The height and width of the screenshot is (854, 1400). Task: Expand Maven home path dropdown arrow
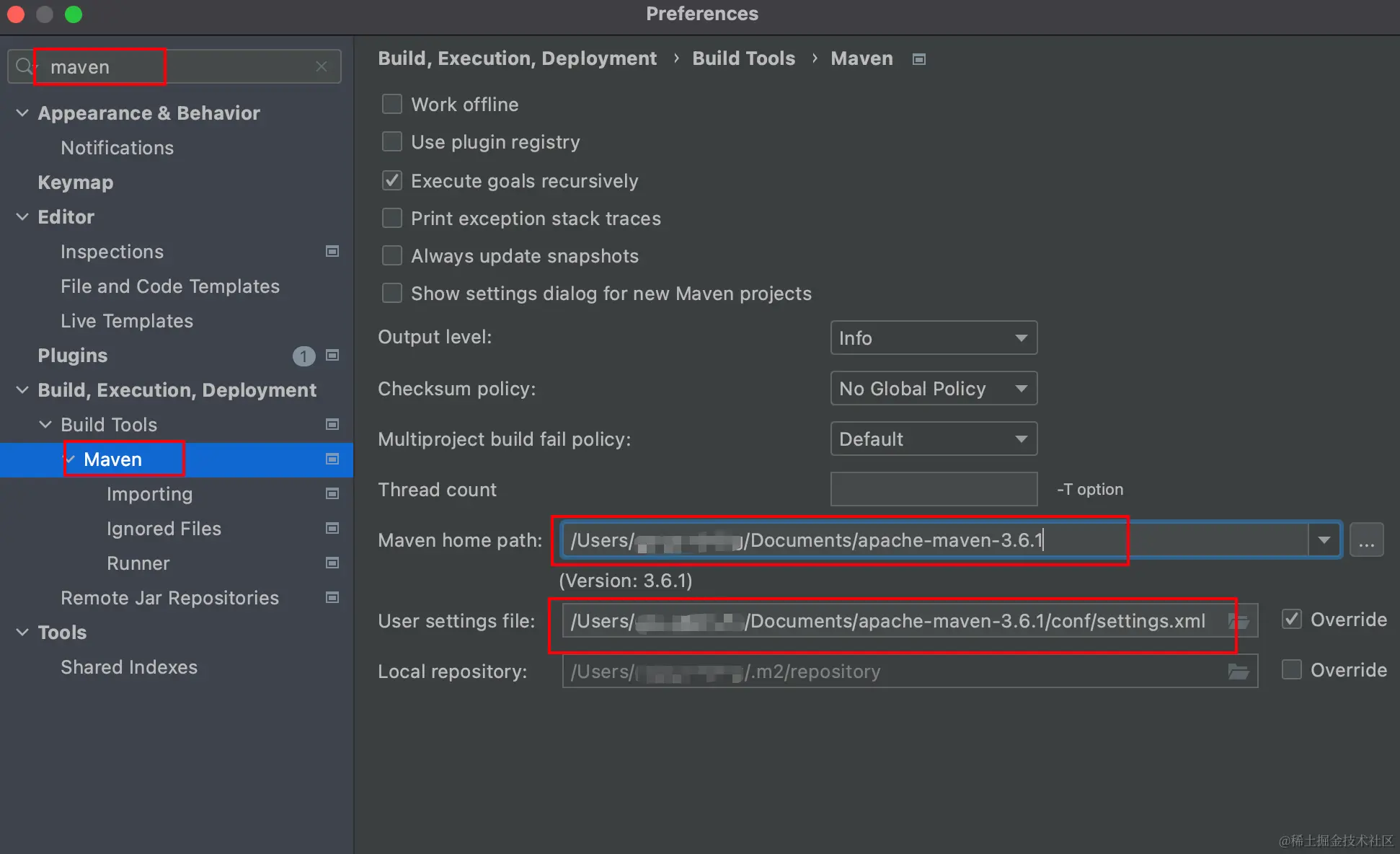click(x=1324, y=540)
